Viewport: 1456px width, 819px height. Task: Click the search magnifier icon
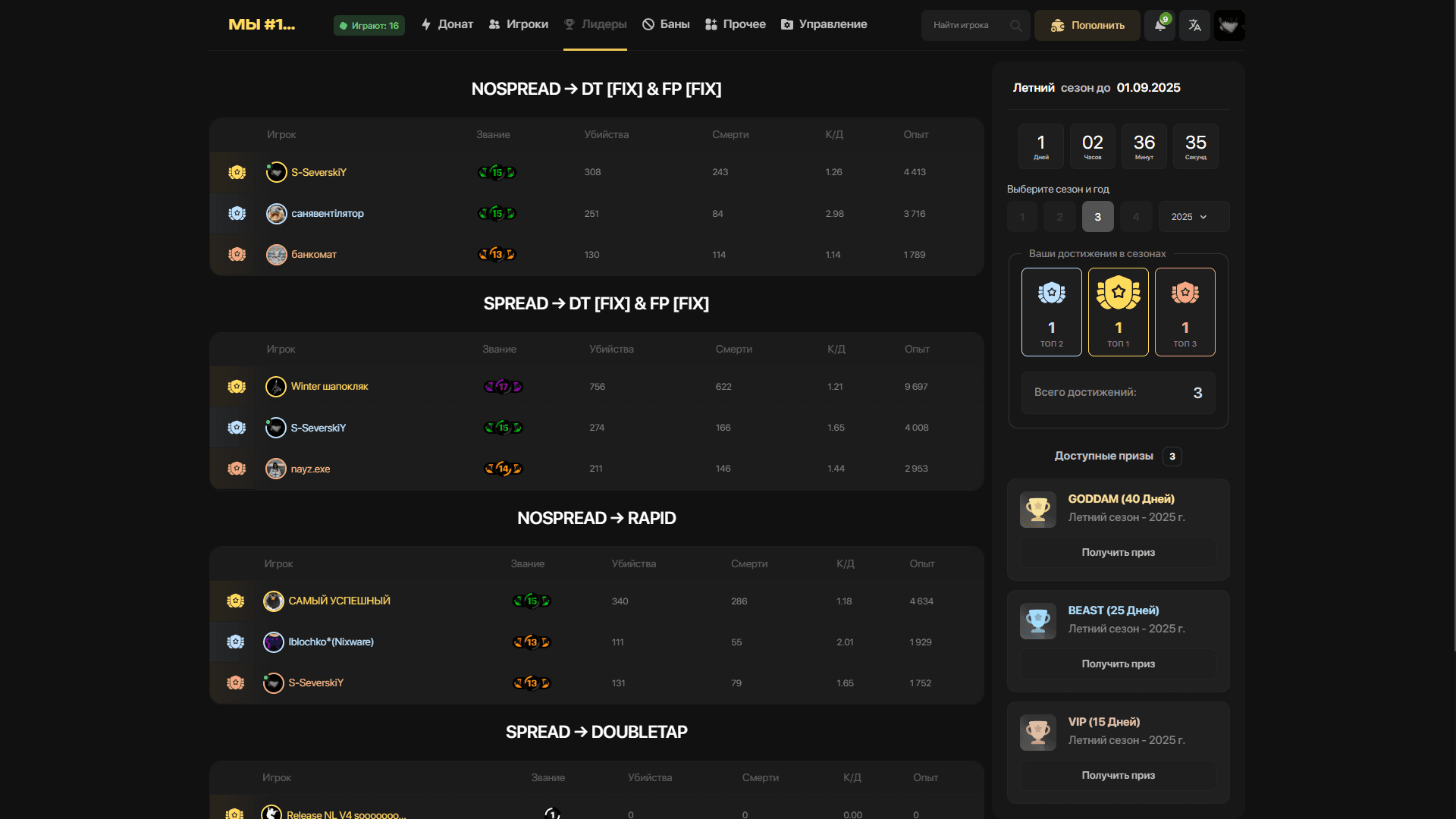point(1016,26)
